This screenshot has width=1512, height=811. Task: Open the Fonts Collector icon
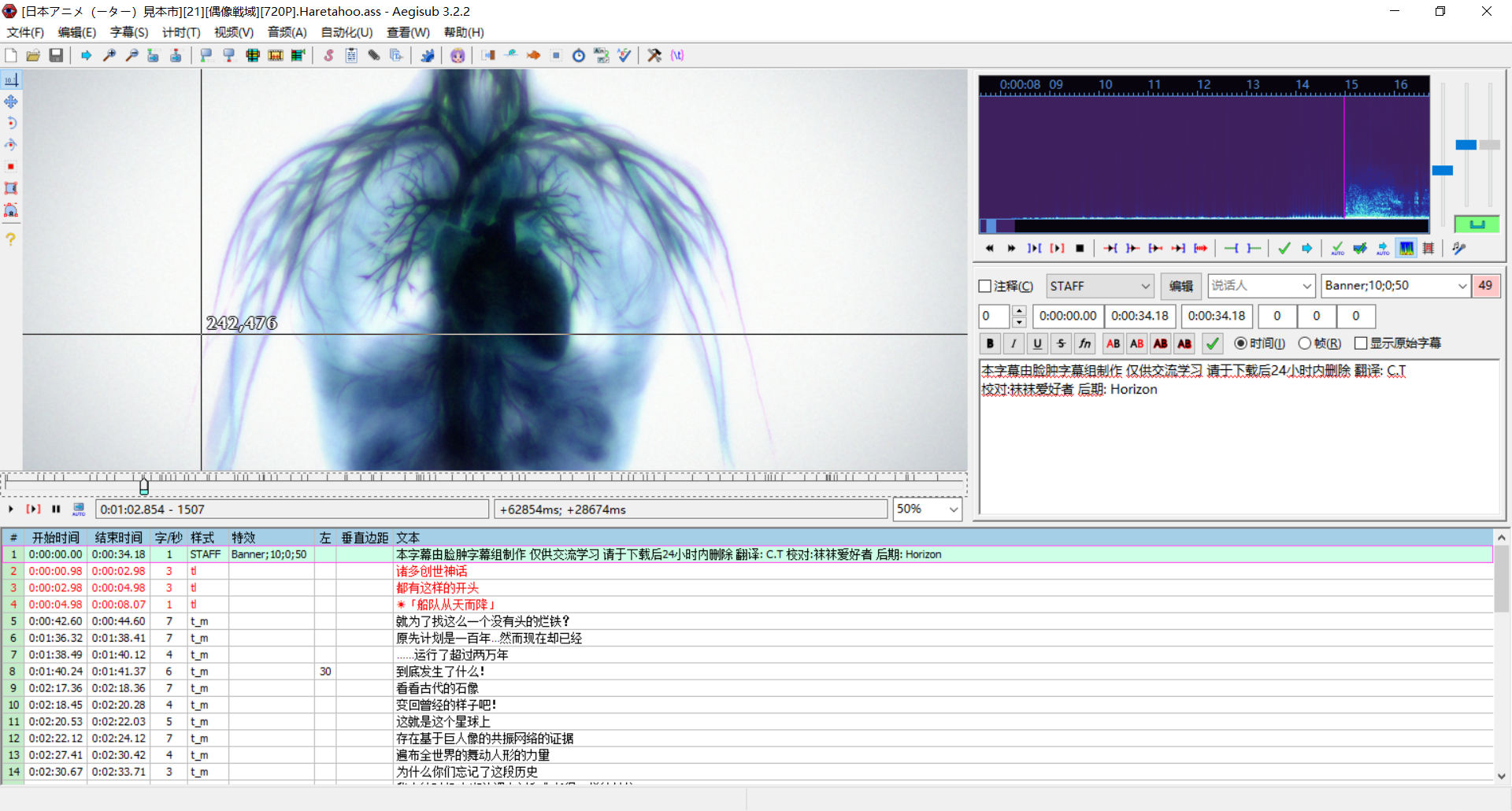pos(396,55)
